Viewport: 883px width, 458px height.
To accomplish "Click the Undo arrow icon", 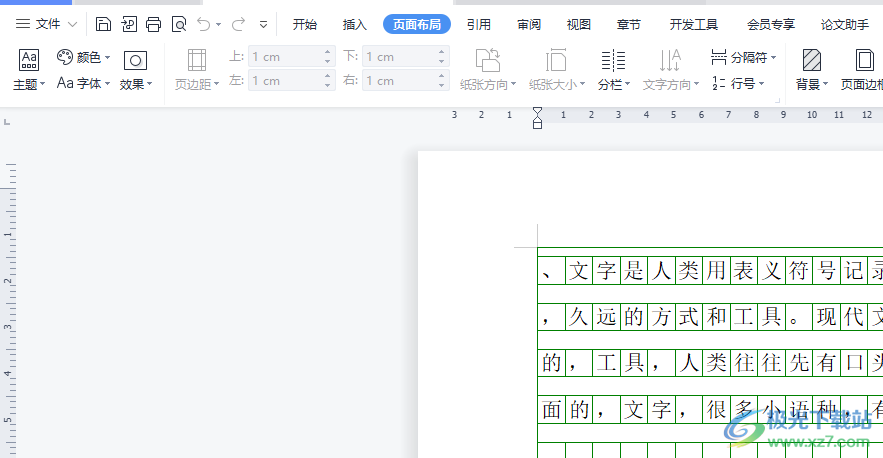I will coord(203,24).
